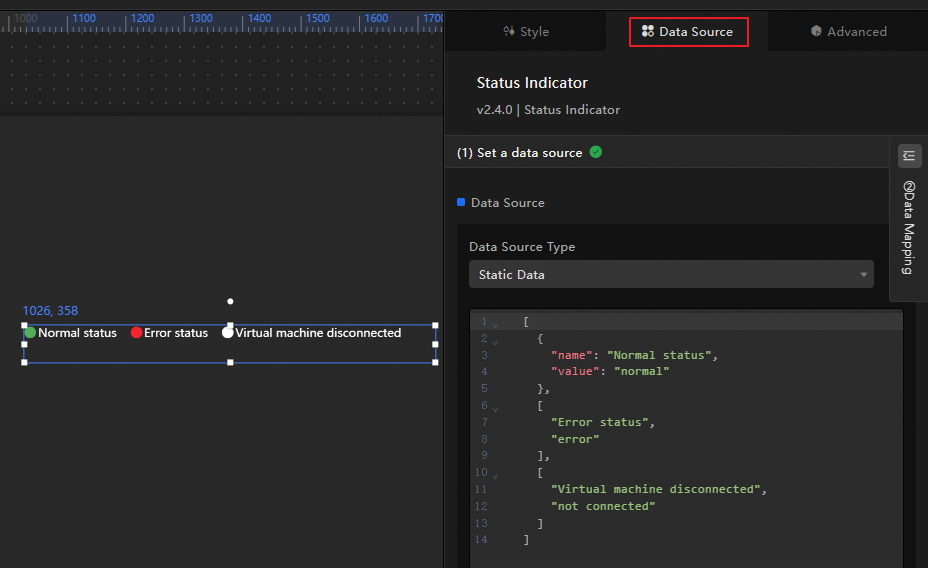Go to the Advanced tab
The height and width of the screenshot is (568, 928).
click(x=848, y=32)
